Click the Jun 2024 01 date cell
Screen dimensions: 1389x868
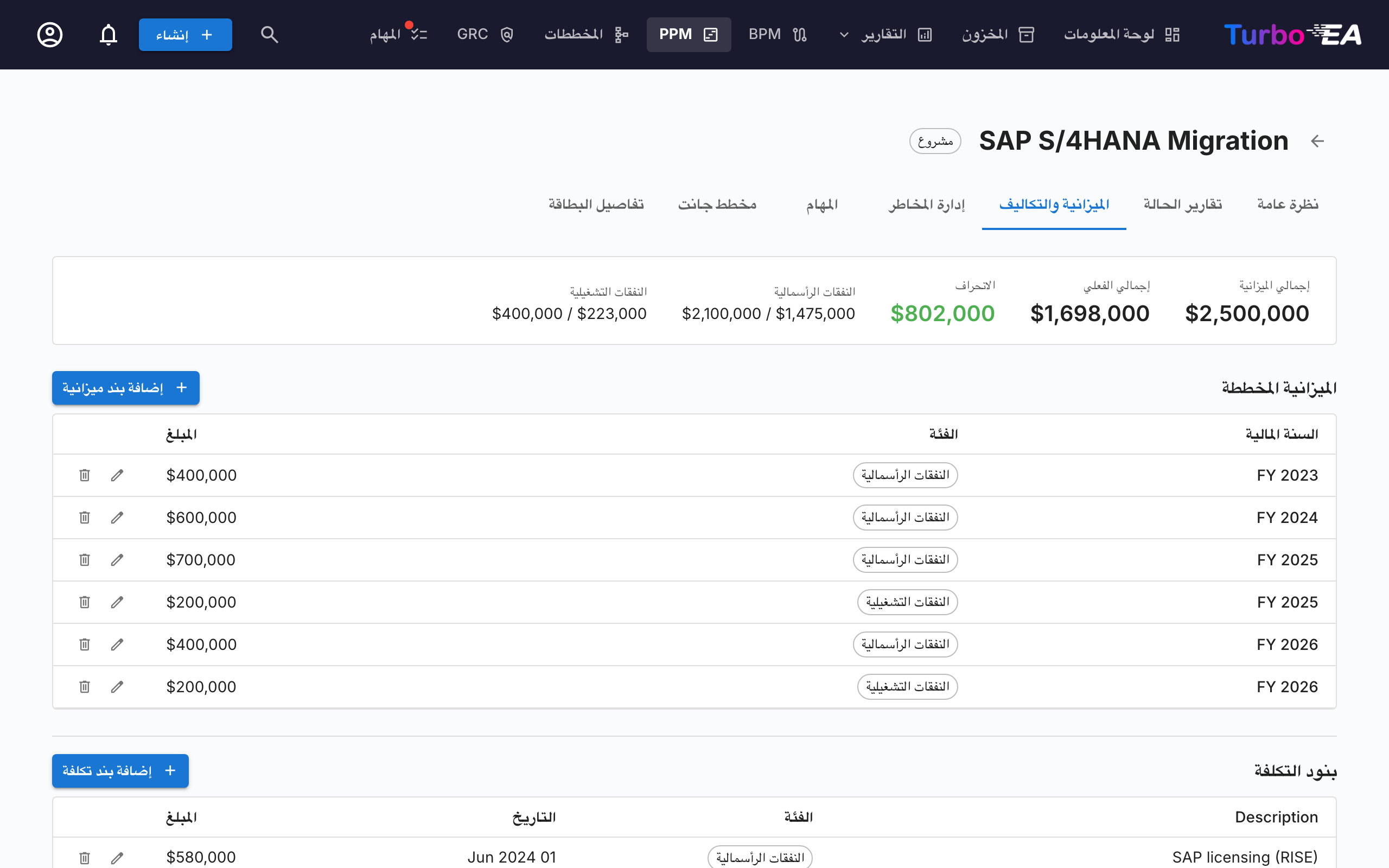pos(512,858)
